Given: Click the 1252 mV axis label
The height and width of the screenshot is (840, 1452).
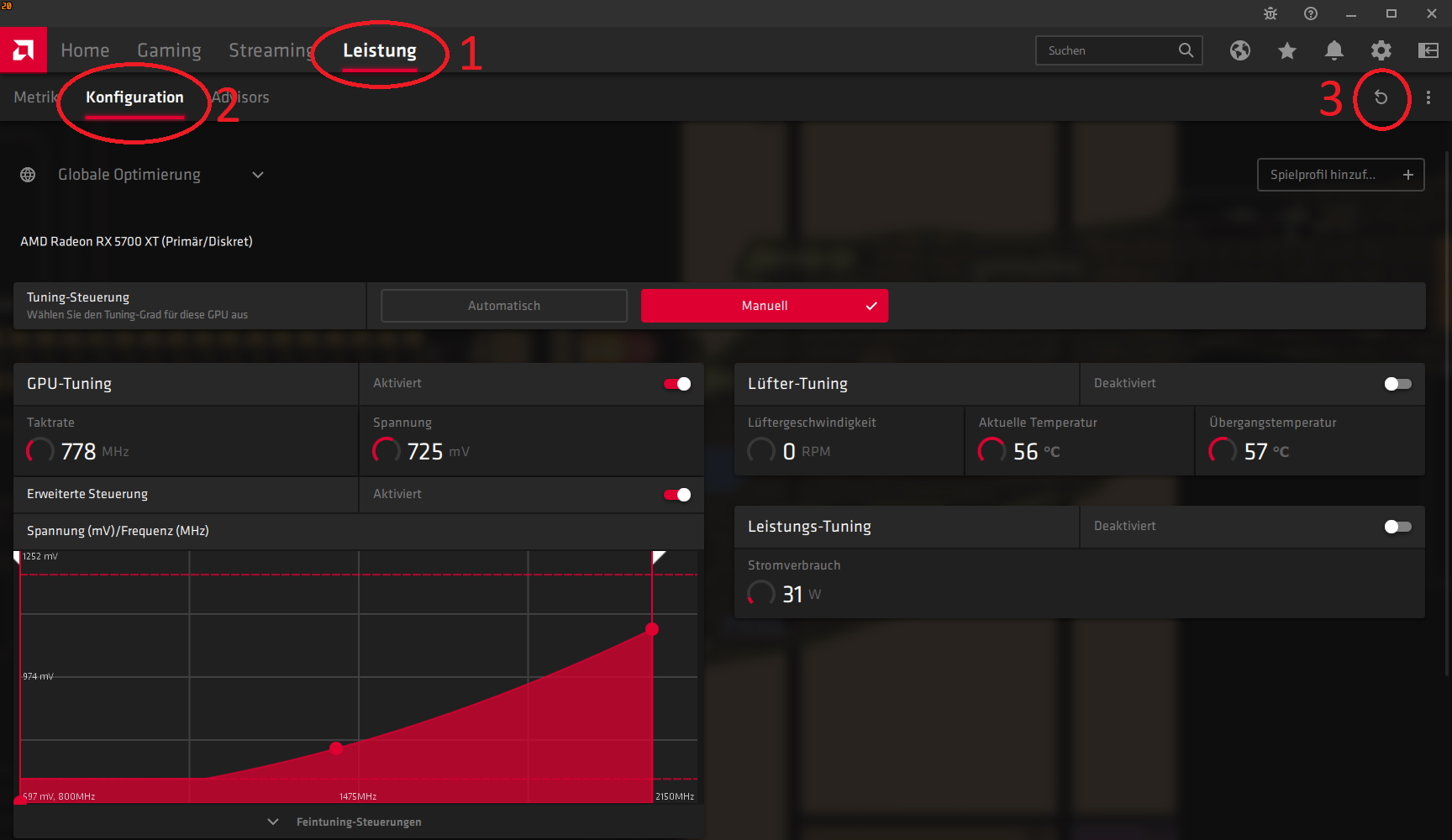Looking at the screenshot, I should [x=40, y=556].
